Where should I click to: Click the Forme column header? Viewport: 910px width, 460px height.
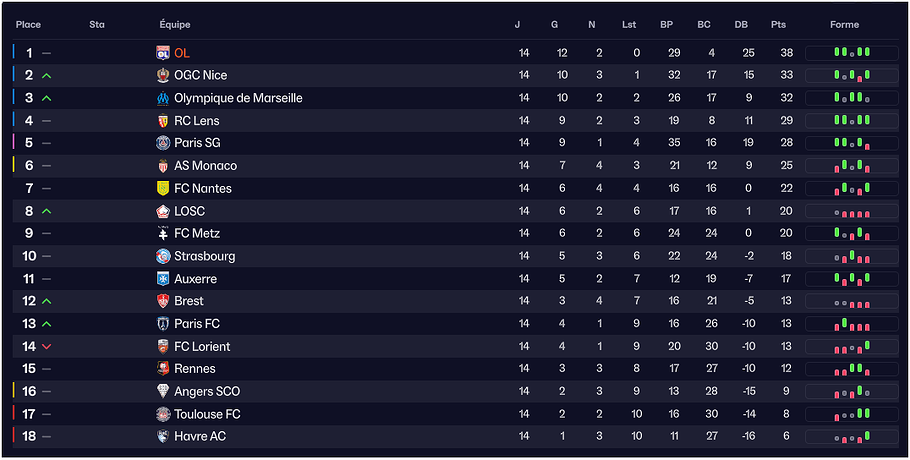(x=844, y=24)
